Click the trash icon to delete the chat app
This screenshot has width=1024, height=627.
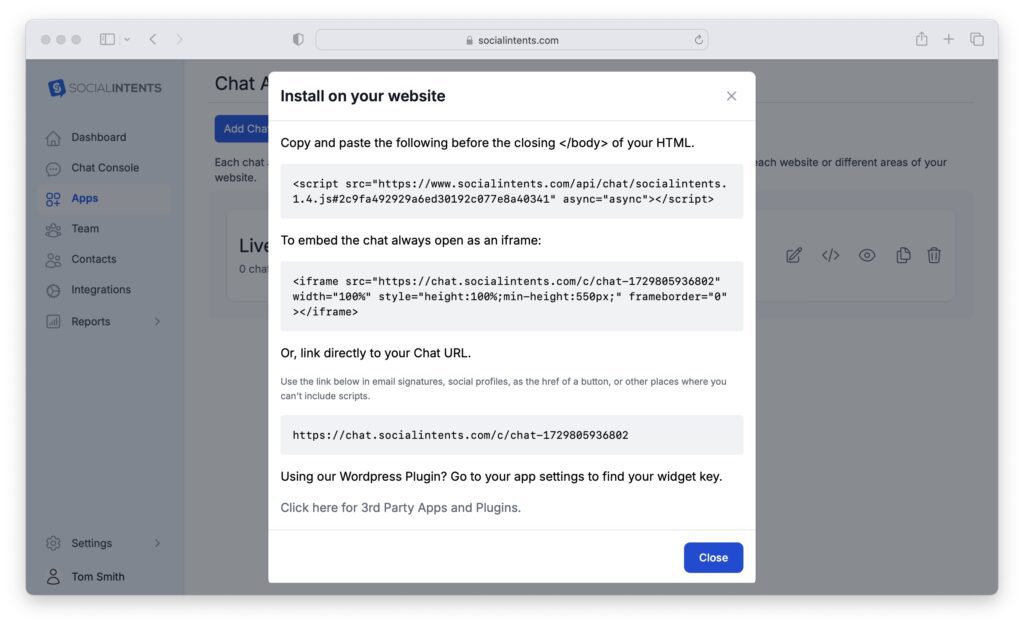coord(934,255)
